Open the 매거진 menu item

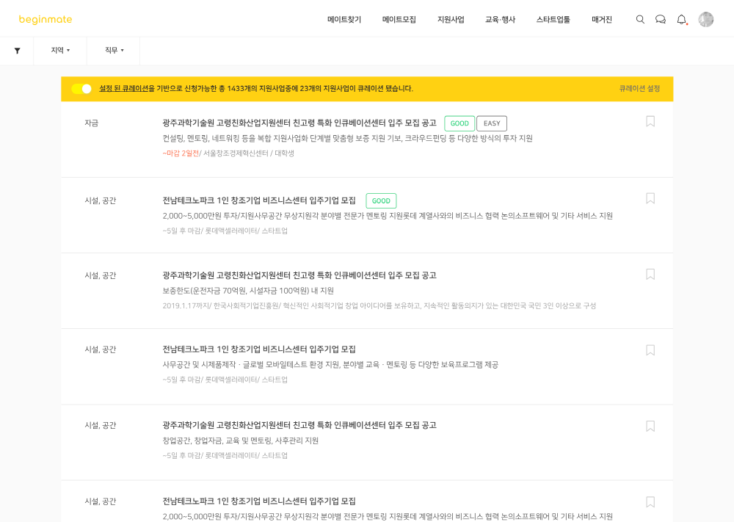click(x=602, y=19)
